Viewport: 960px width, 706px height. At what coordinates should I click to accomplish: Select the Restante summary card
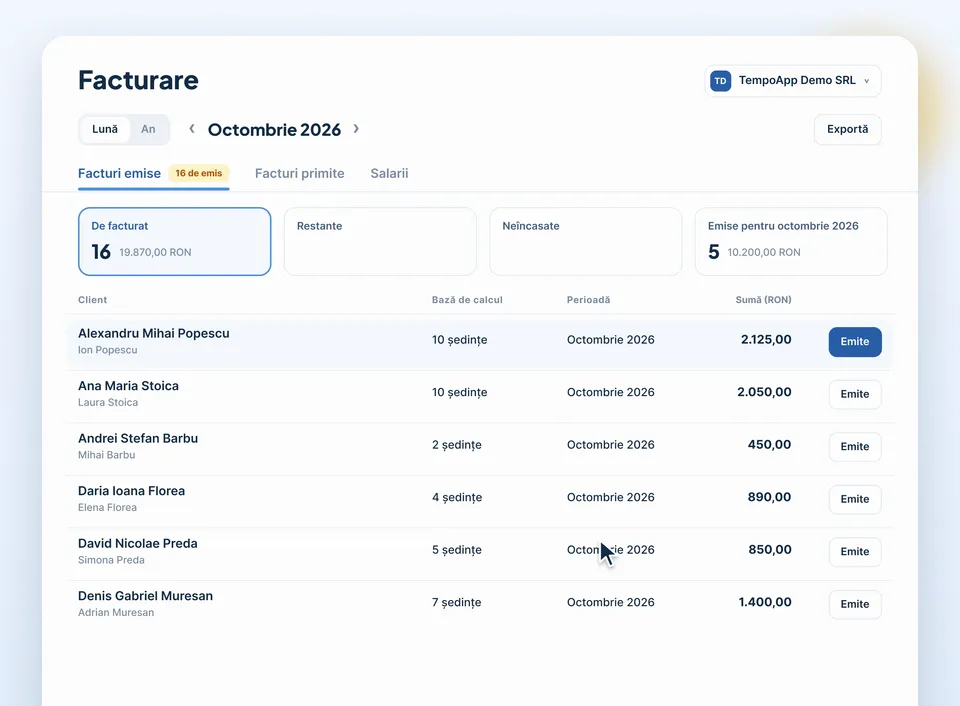pos(380,241)
